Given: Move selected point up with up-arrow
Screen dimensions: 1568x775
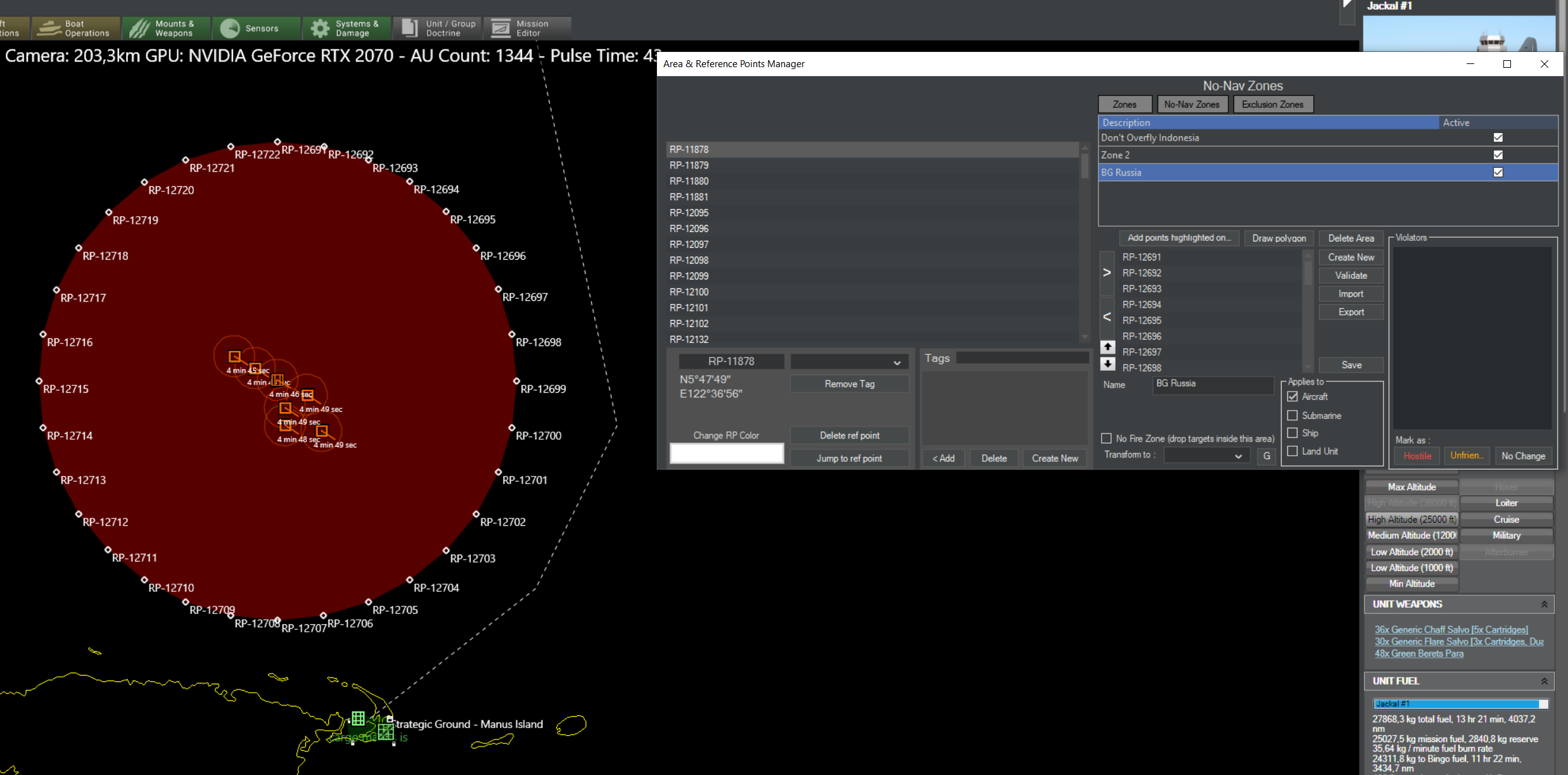Looking at the screenshot, I should pos(1107,347).
